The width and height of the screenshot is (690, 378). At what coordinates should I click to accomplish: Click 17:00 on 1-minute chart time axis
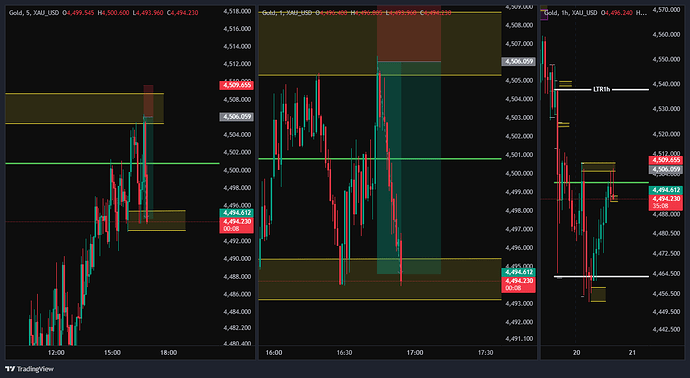(415, 352)
